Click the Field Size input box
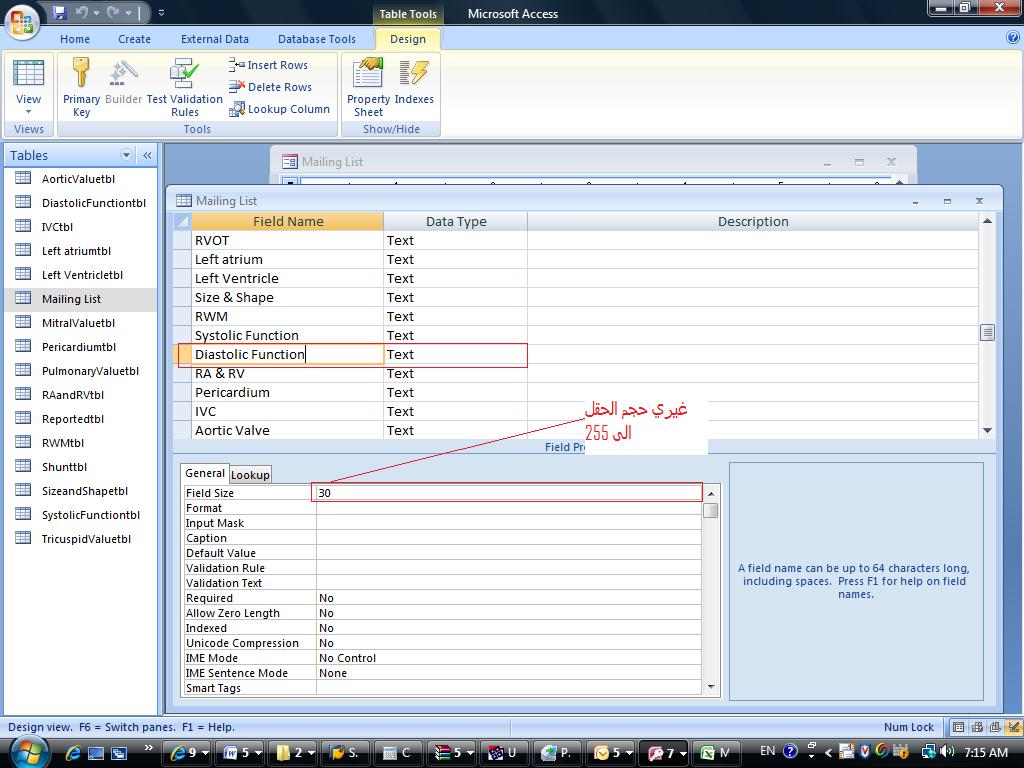Viewport: 1024px width, 768px height. click(508, 493)
